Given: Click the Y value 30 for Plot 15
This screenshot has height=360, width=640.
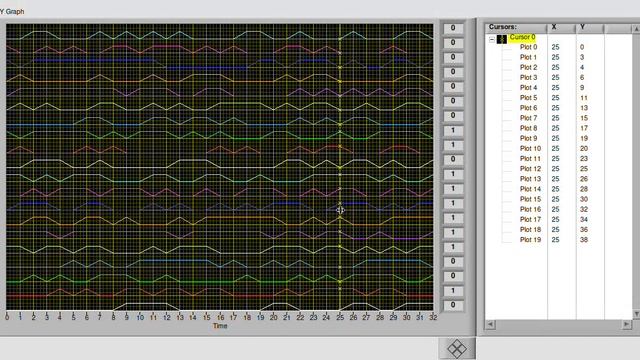Looking at the screenshot, I should (584, 199).
